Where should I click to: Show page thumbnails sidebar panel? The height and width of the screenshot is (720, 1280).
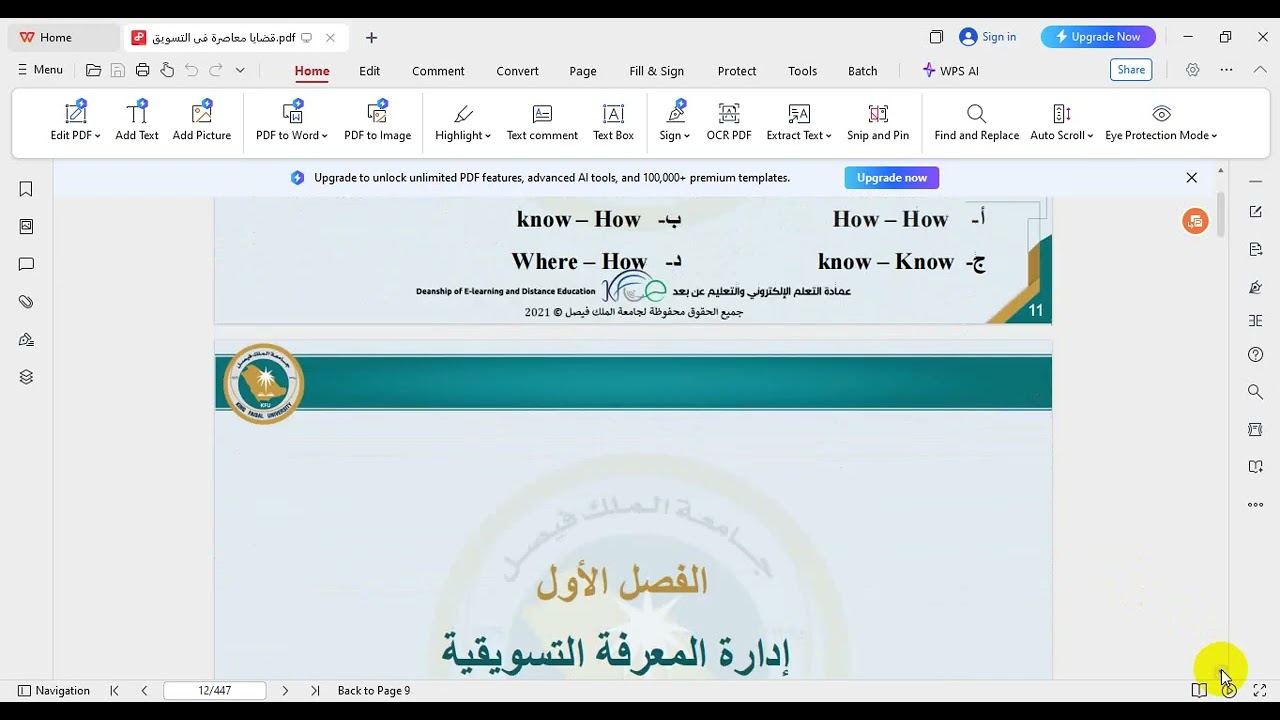click(x=26, y=227)
